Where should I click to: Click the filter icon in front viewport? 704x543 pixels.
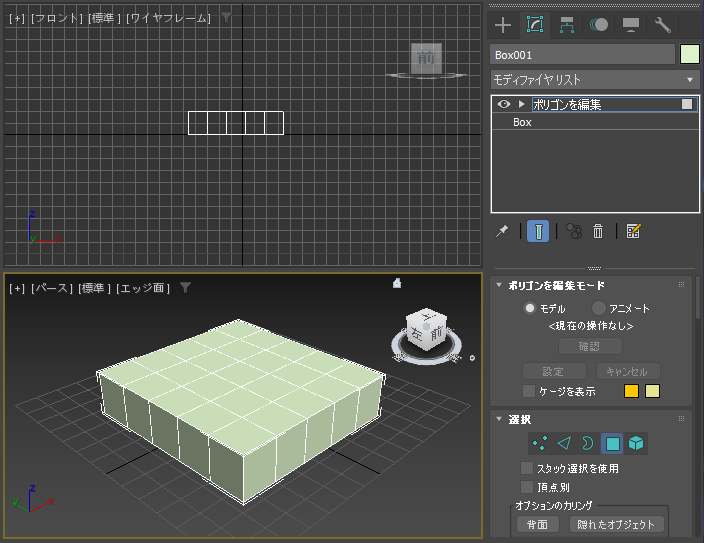(x=227, y=18)
